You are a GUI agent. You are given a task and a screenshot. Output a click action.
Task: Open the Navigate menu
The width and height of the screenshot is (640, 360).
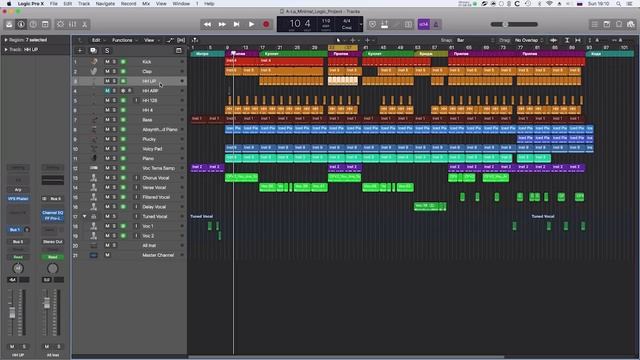tap(105, 4)
